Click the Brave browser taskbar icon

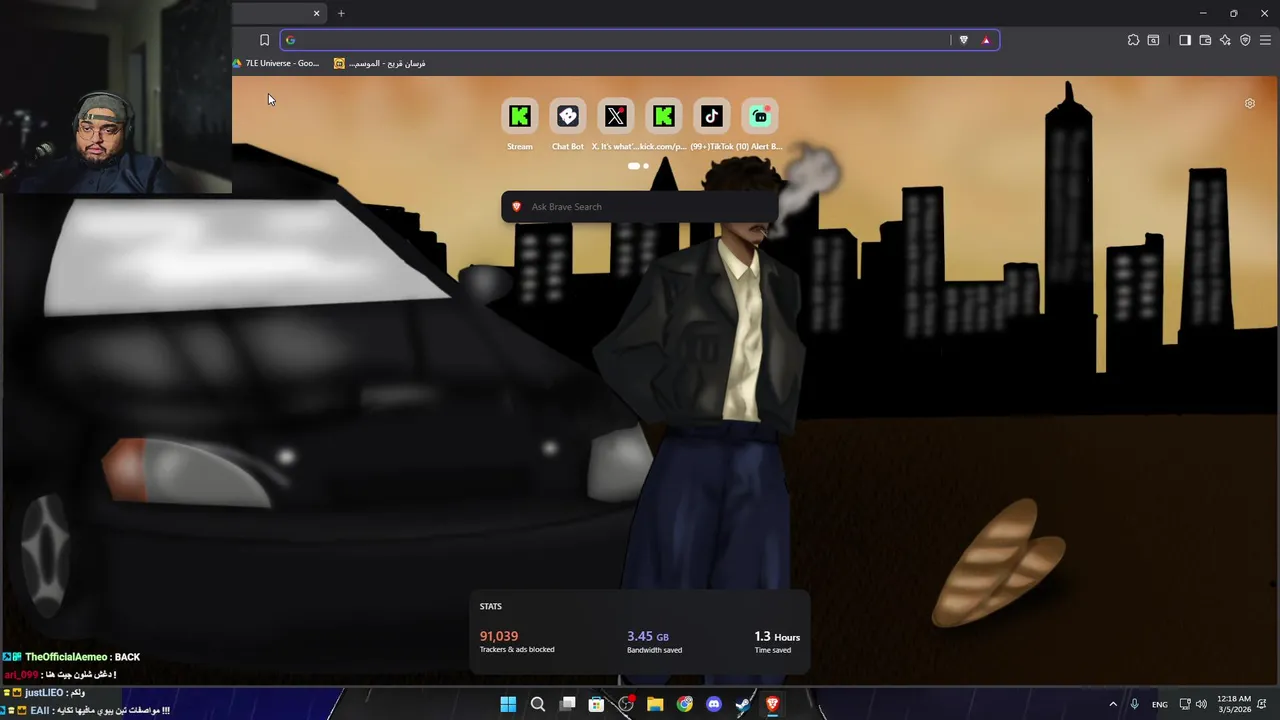(x=772, y=704)
